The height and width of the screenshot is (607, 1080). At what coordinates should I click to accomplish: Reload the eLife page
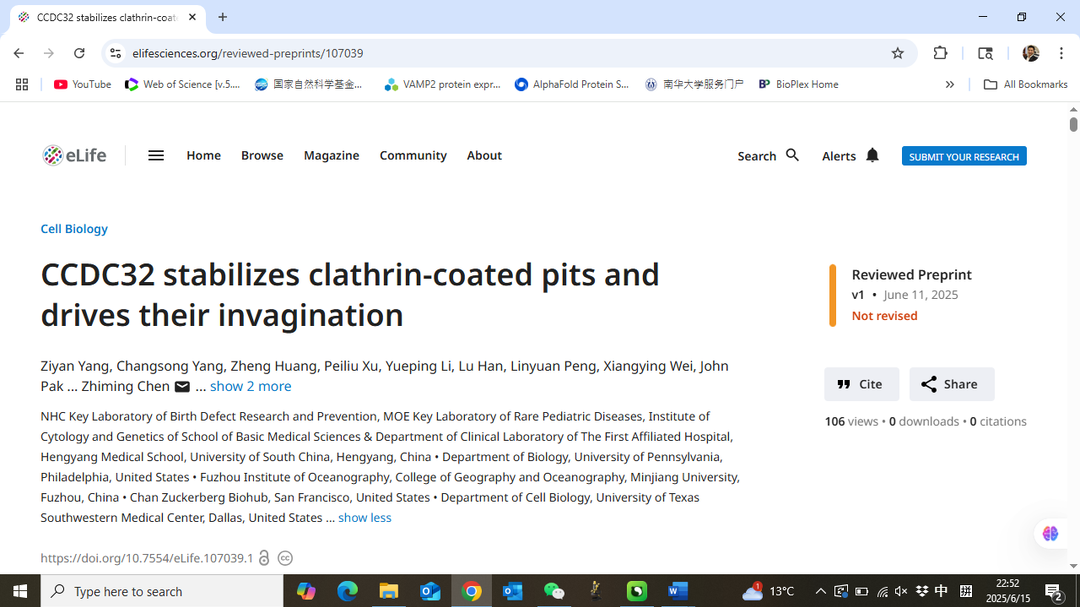pos(79,53)
